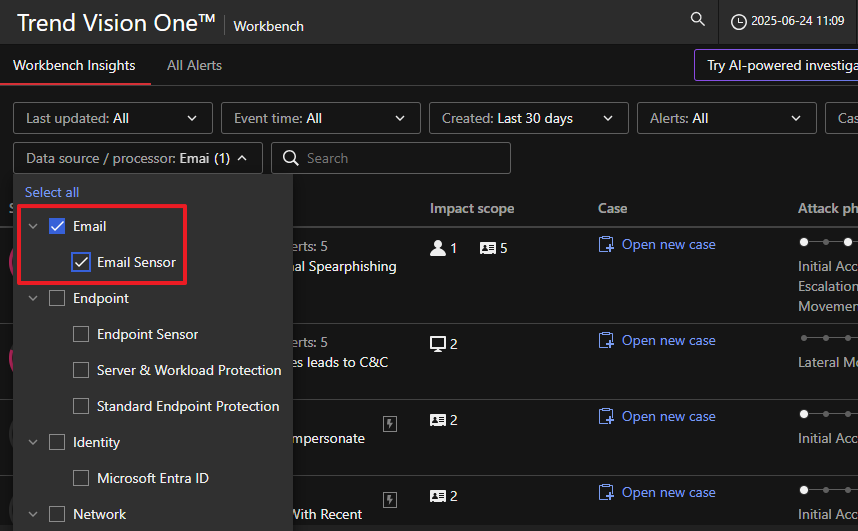Click the user icon in first Impact scope row

point(437,247)
